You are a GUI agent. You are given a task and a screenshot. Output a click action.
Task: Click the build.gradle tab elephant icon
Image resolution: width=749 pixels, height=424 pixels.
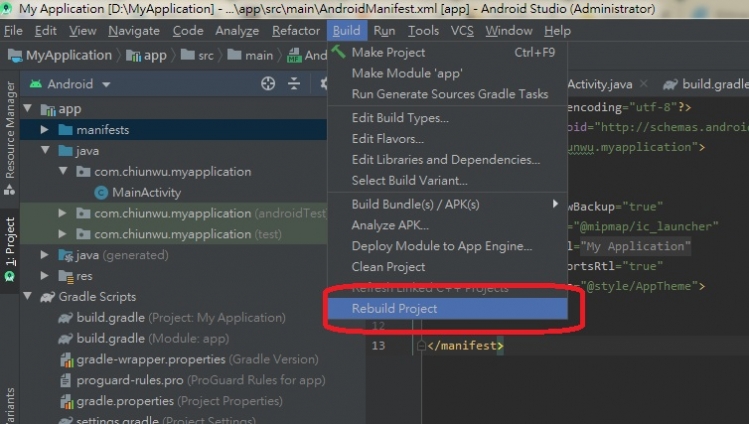670,85
